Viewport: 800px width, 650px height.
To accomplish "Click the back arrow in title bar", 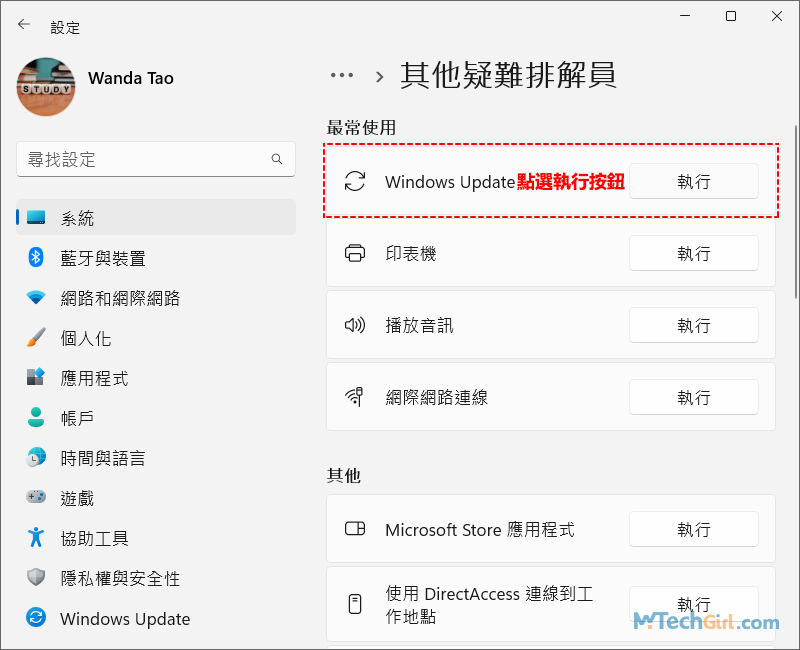I will click(24, 25).
